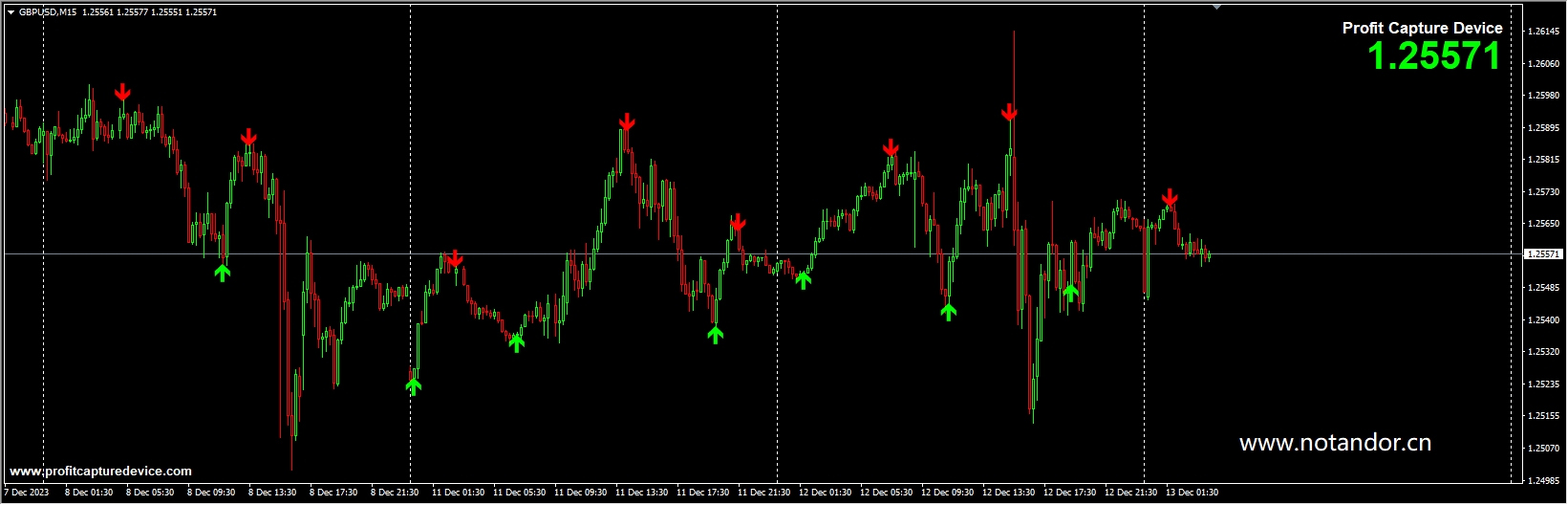
Task: Select the red sell arrow before 11 Dec 13:30
Action: (x=627, y=122)
